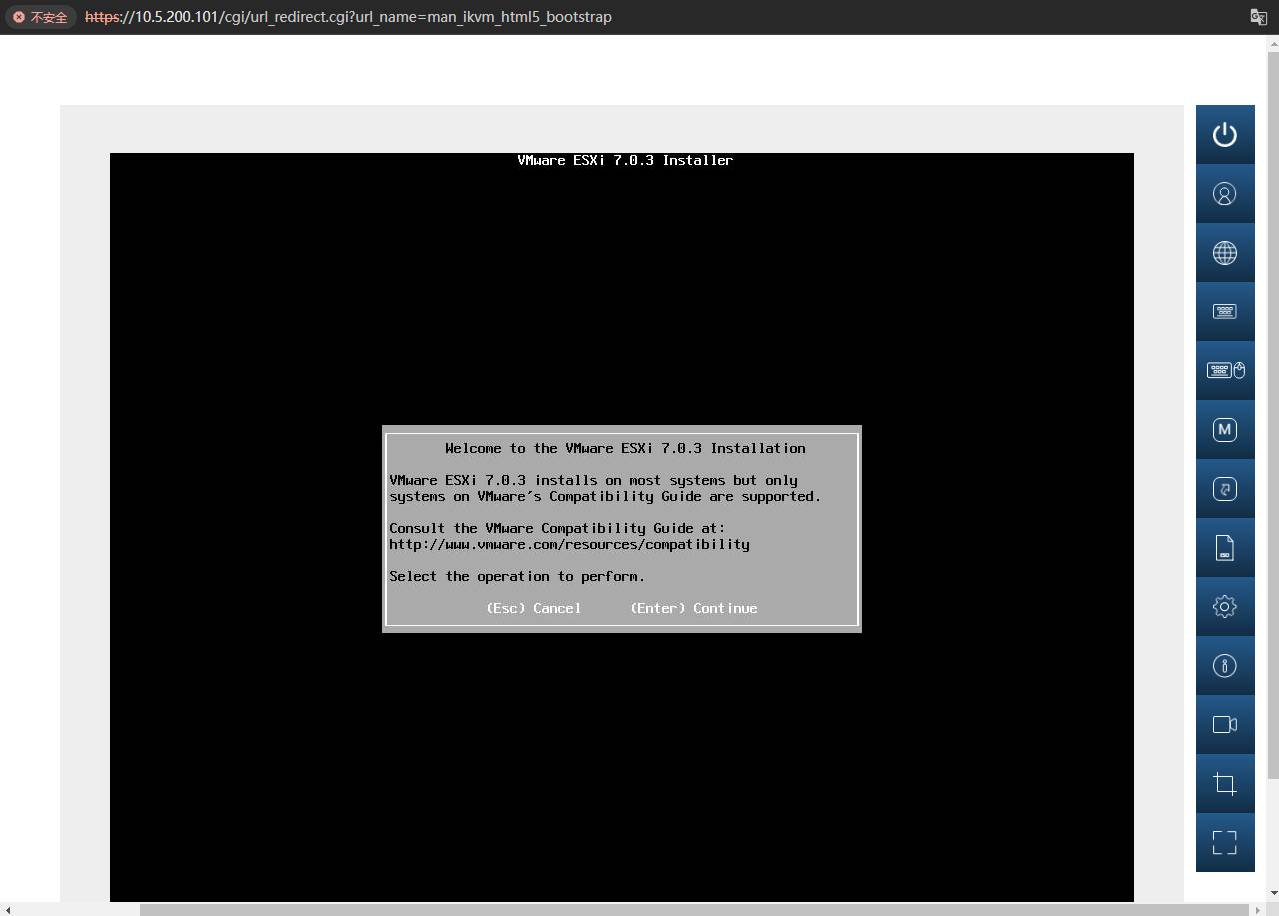Image resolution: width=1279 pixels, height=916 pixels.
Task: Click the insecure site warning badge
Action: (41, 17)
